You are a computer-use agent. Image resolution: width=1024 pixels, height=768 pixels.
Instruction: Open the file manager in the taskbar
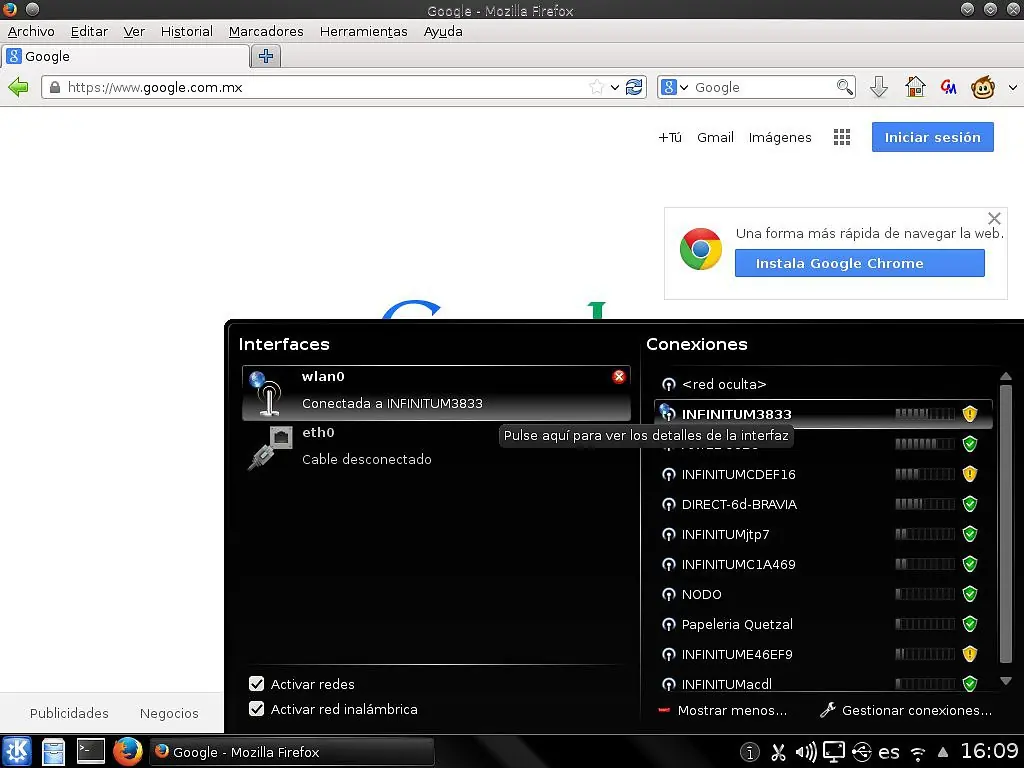(x=54, y=752)
